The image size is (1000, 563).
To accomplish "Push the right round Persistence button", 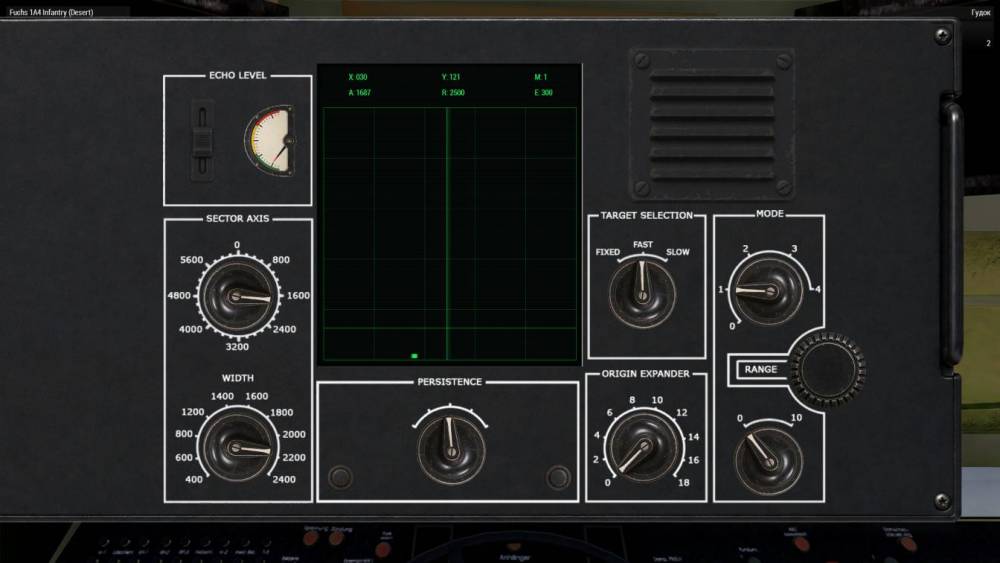I will 558,477.
